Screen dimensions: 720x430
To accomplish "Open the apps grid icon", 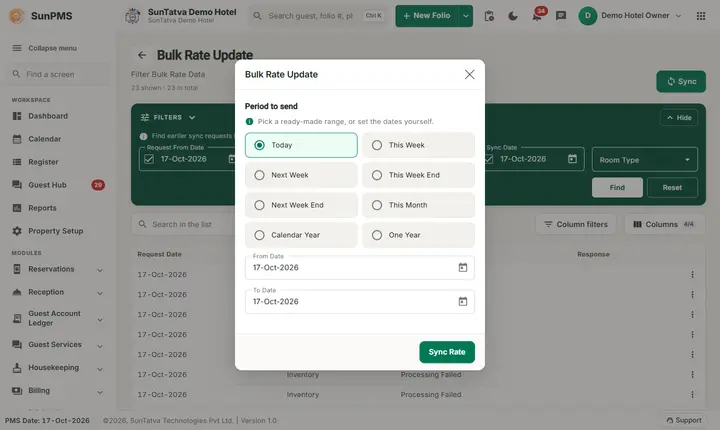I will tap(701, 16).
